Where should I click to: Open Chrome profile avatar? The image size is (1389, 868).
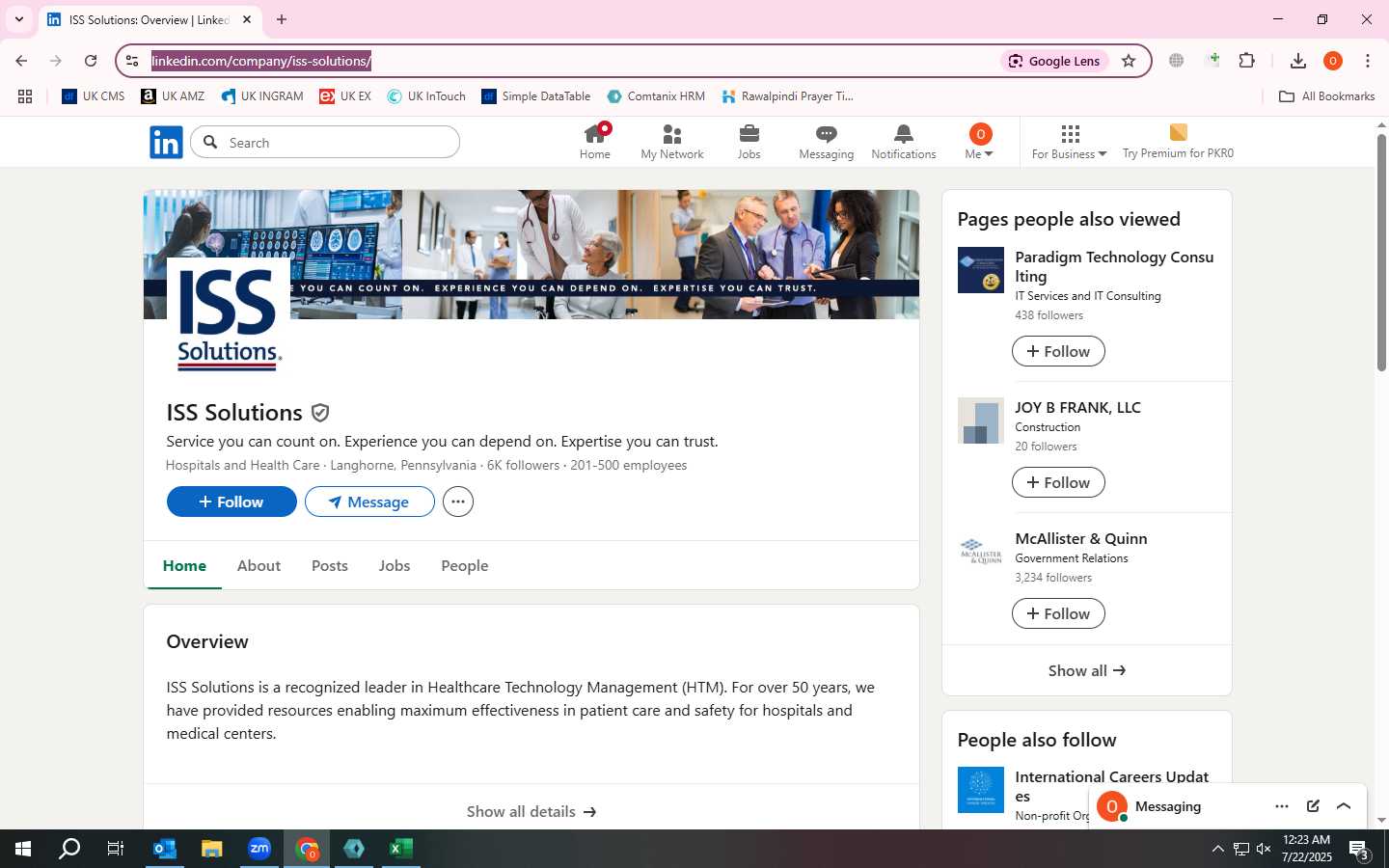click(x=1333, y=61)
